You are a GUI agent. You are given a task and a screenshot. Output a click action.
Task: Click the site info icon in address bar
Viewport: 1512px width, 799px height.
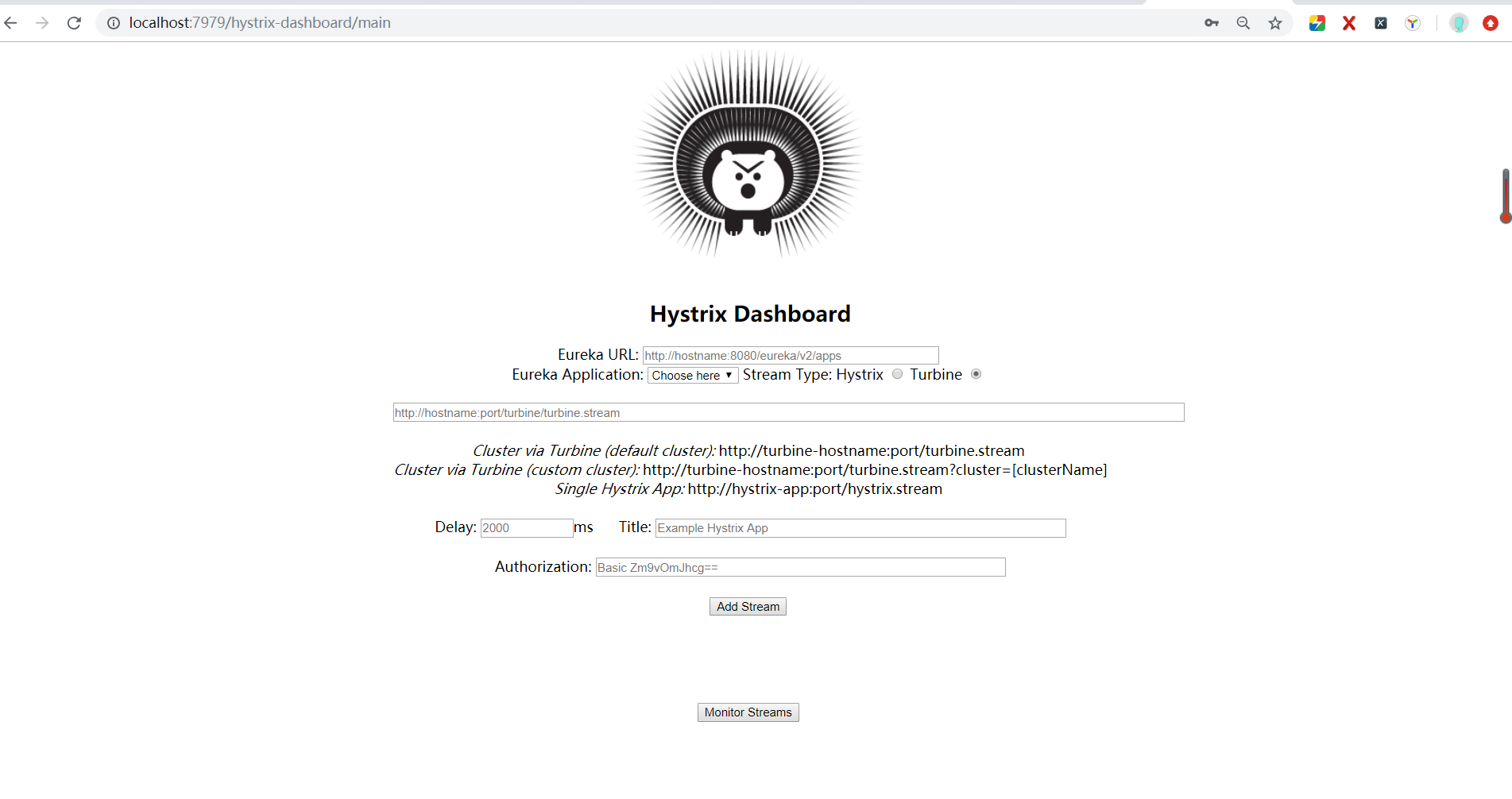click(114, 23)
